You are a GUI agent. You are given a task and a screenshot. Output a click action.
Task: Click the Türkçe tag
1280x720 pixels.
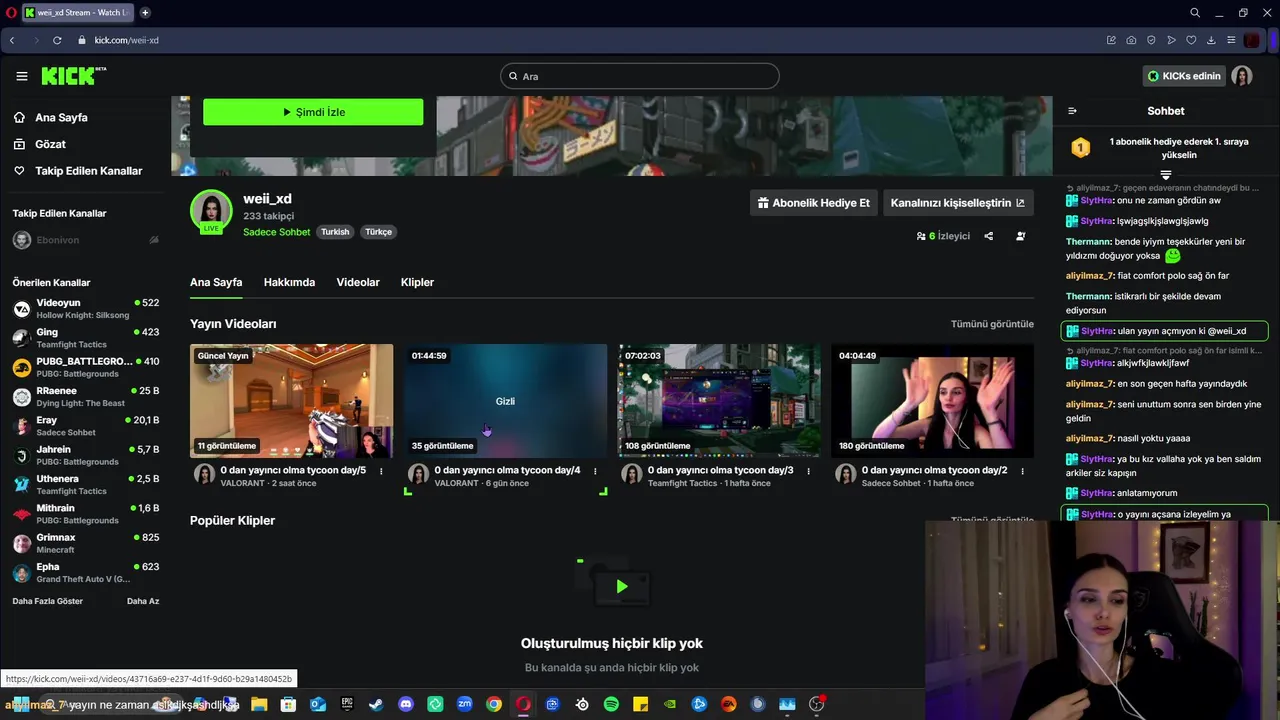[378, 232]
